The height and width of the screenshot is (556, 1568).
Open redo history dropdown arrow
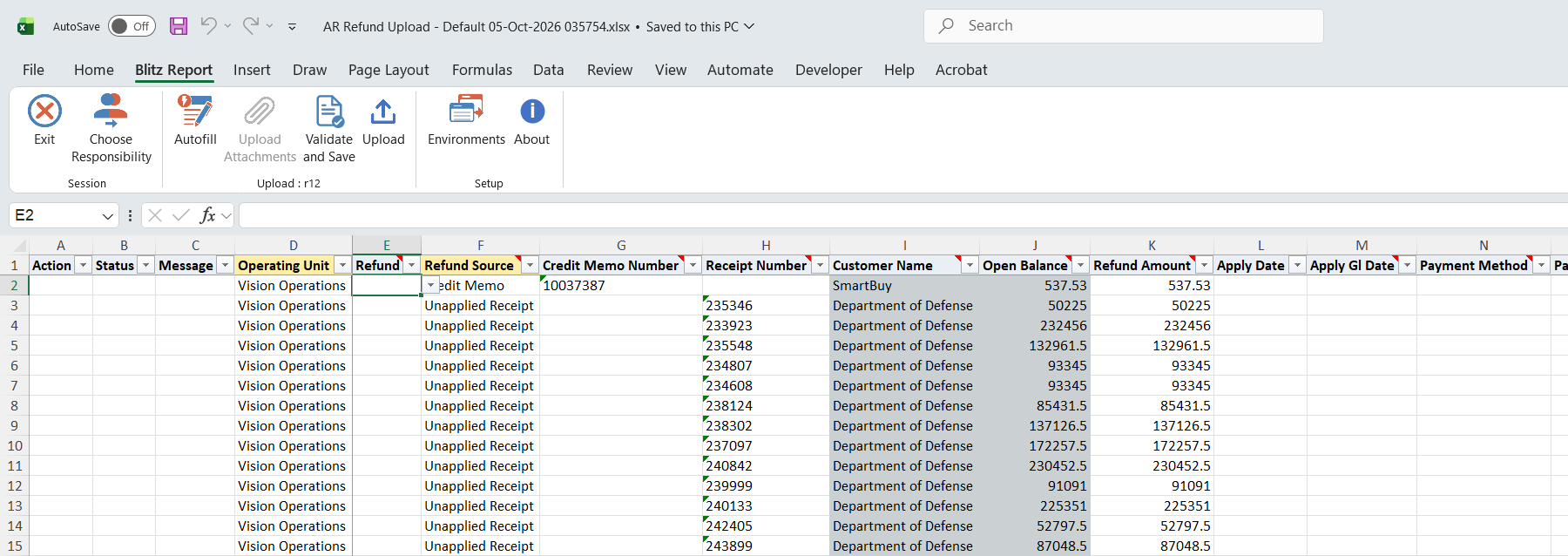(x=269, y=26)
